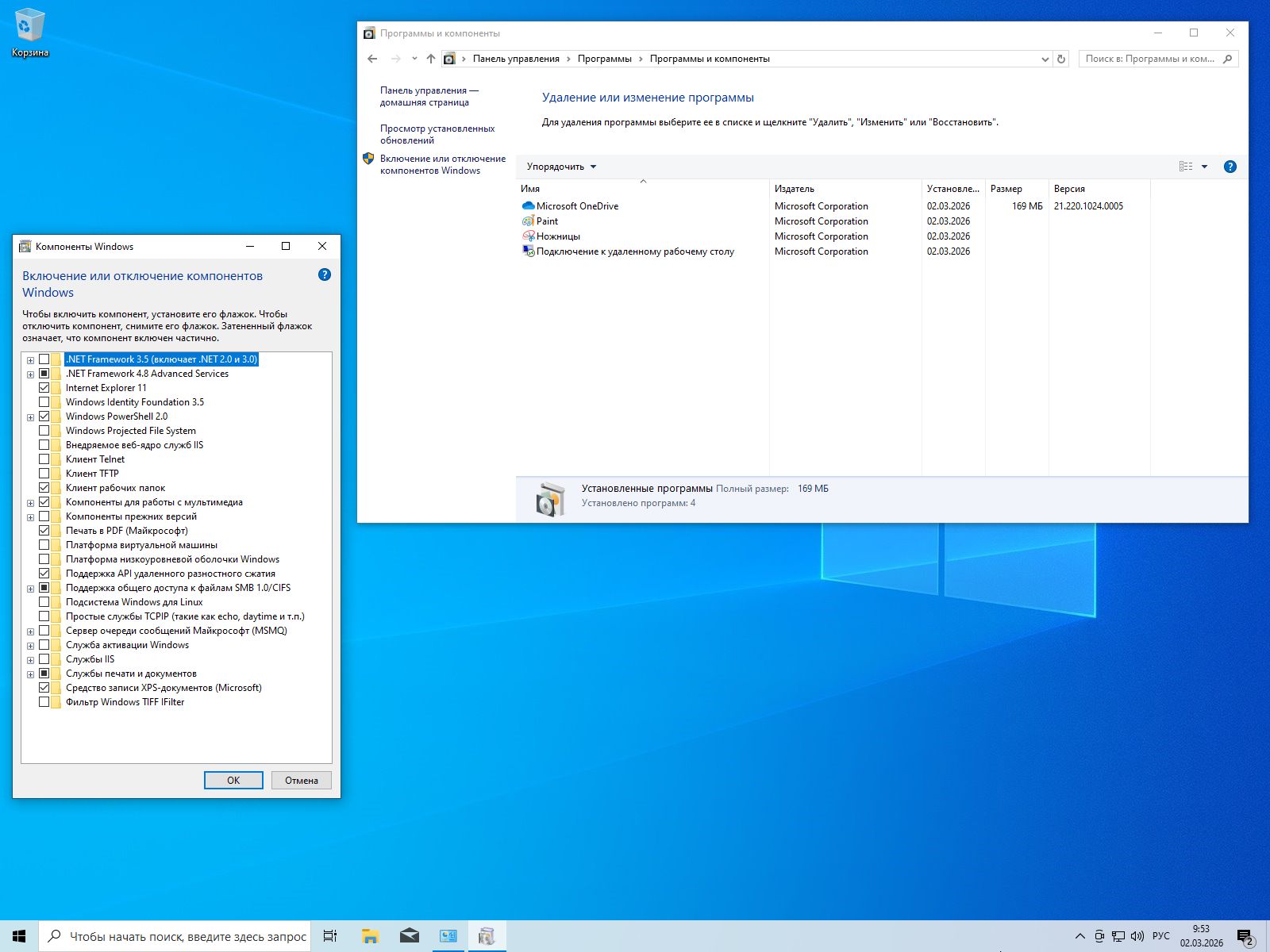Viewport: 1270px width, 952px height.
Task: Enable the Клиент Telnet component
Action: 44,459
